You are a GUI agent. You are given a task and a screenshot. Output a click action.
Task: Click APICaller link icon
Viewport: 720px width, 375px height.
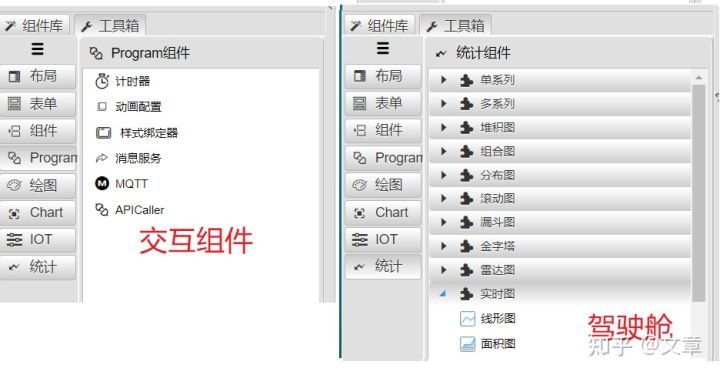(x=102, y=210)
